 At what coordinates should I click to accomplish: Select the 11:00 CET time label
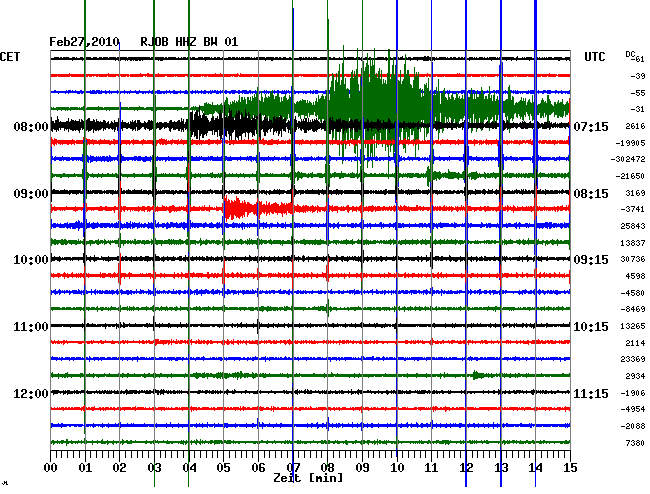[x=31, y=327]
